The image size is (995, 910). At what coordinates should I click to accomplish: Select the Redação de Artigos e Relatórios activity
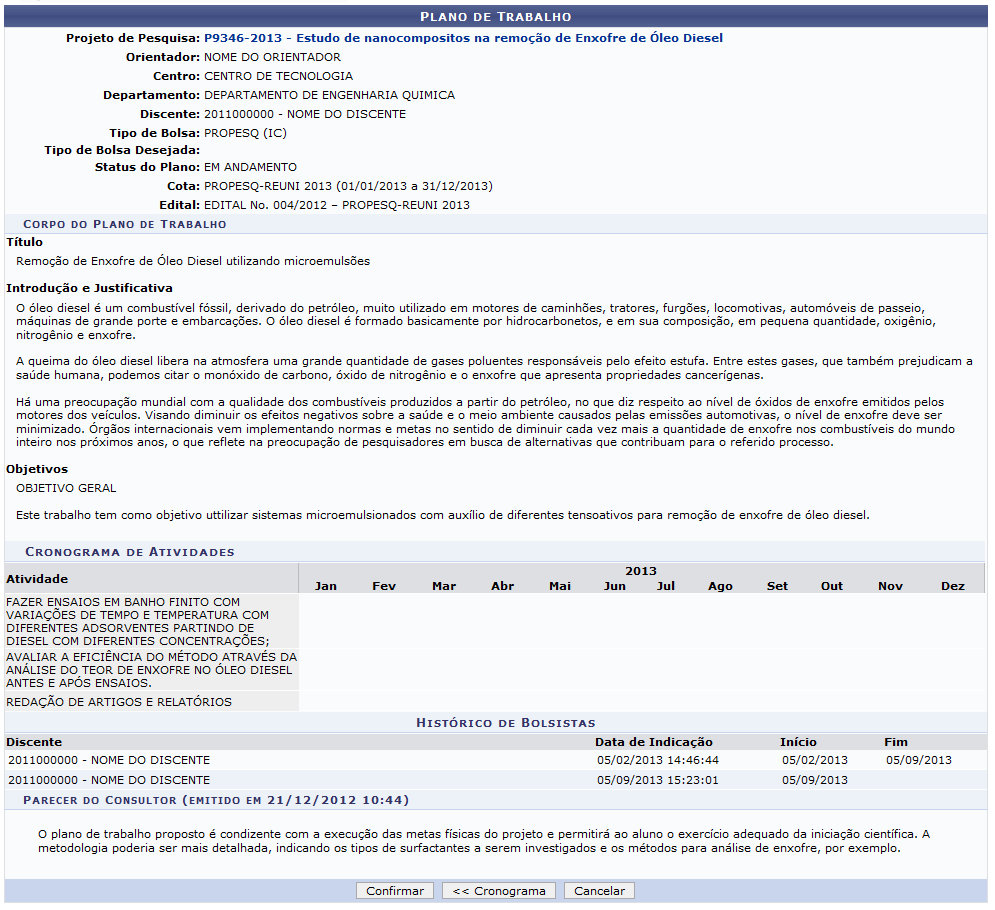[x=119, y=702]
